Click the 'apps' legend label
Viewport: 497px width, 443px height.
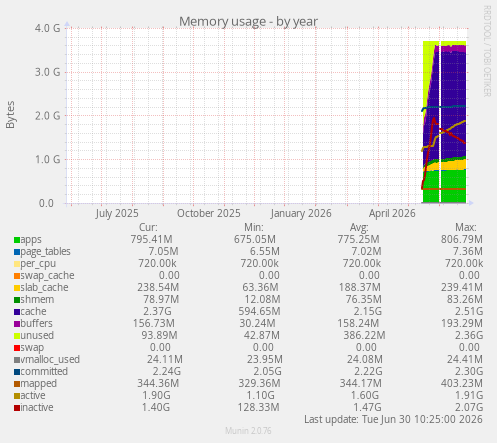coord(31,240)
